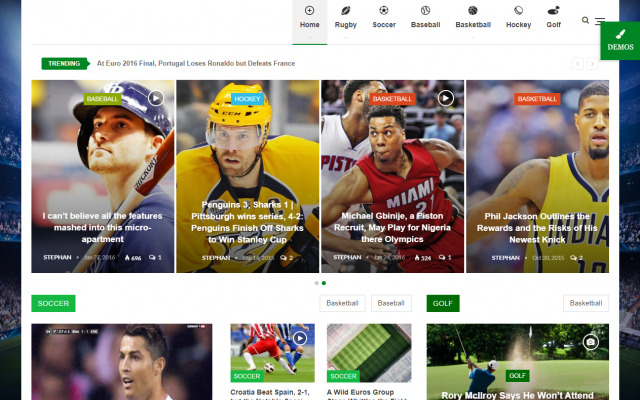The height and width of the screenshot is (400, 640).
Task: Select Basketball tab in Golf section
Action: [586, 303]
